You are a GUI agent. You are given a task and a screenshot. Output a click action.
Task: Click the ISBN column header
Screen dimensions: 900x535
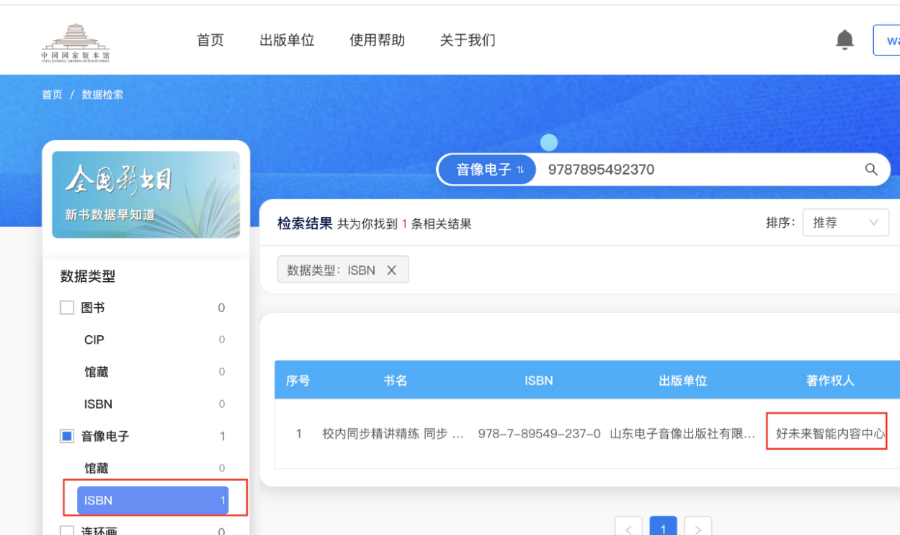point(538,381)
